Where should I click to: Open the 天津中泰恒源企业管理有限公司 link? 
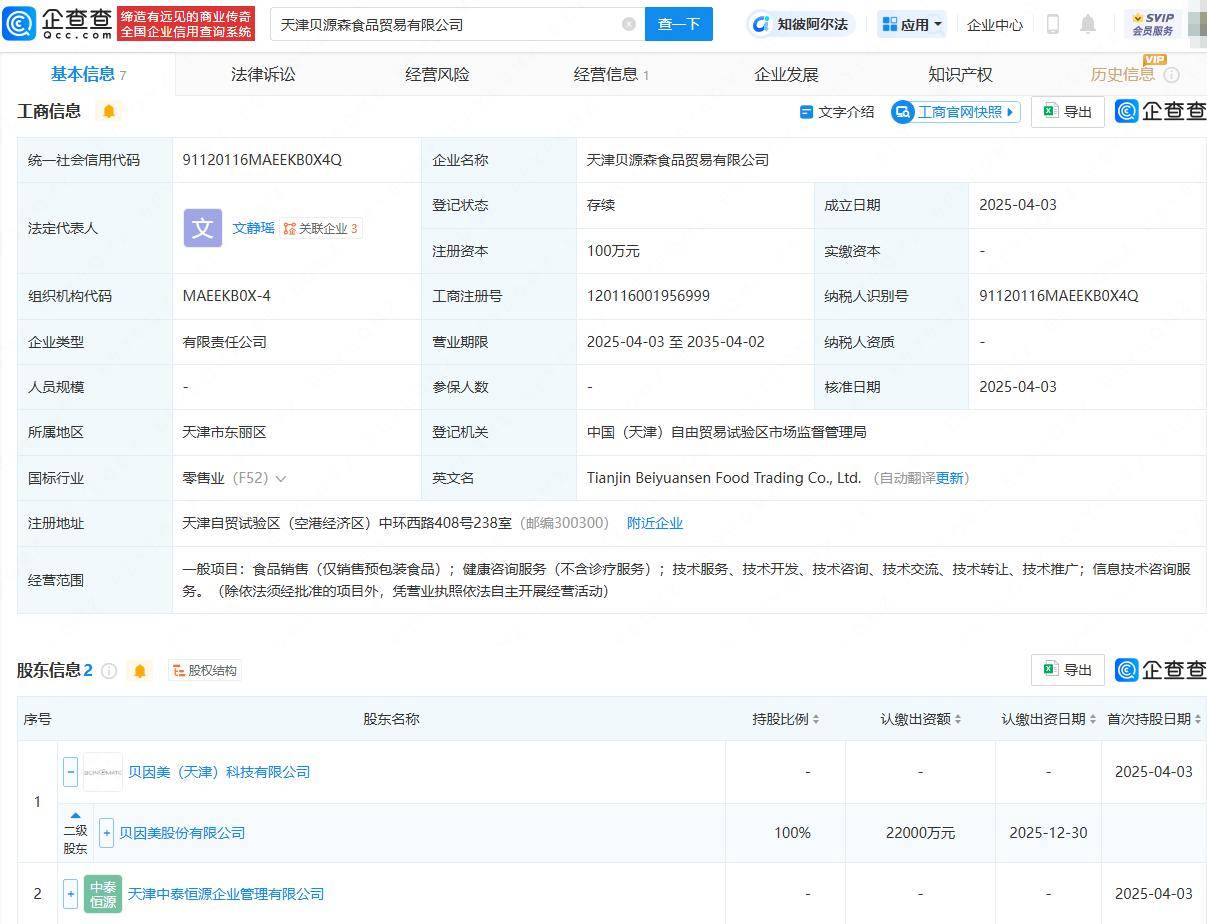226,894
